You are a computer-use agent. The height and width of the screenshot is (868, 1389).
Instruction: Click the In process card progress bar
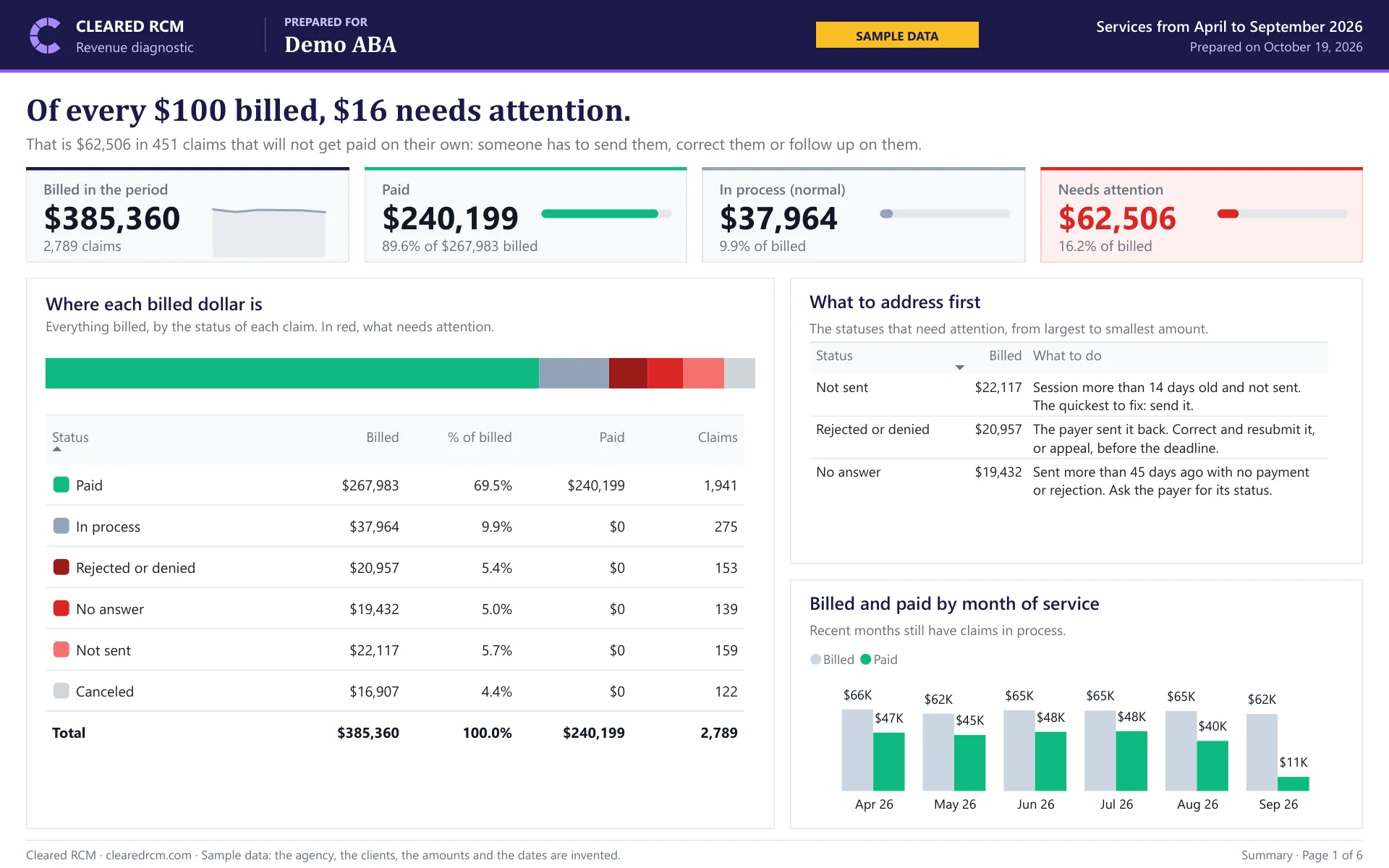coord(945,213)
